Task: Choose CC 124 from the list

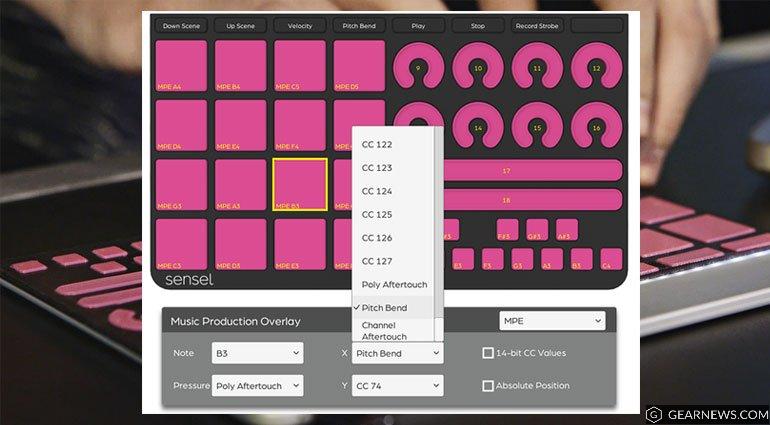Action: (x=393, y=191)
